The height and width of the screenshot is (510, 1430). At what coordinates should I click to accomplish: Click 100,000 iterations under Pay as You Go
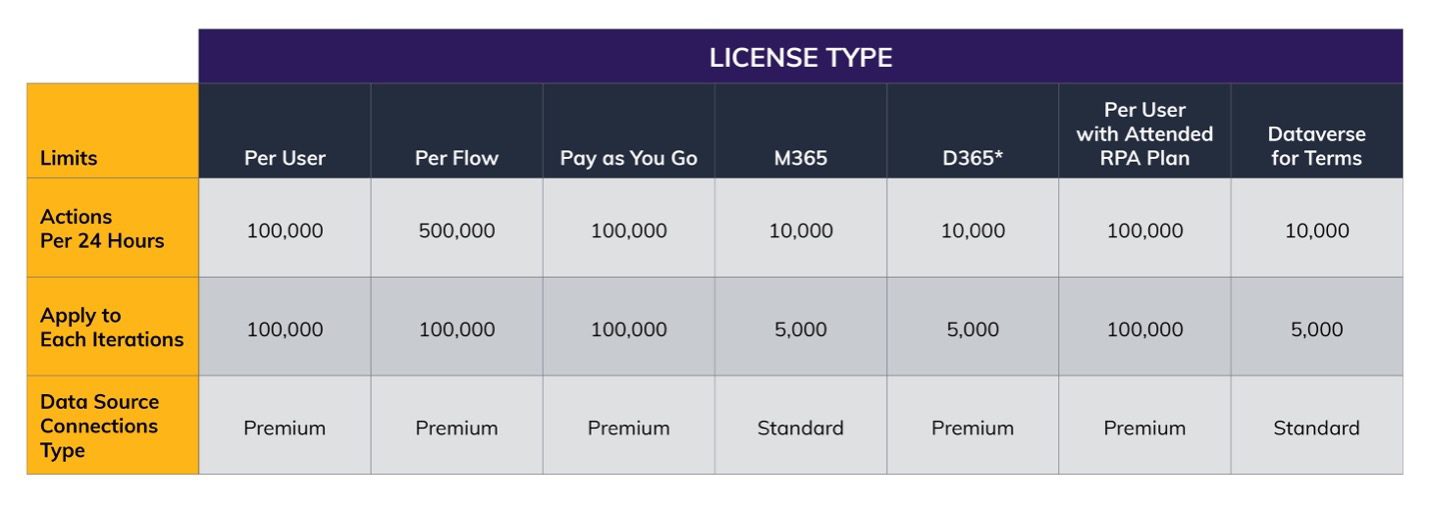(629, 329)
